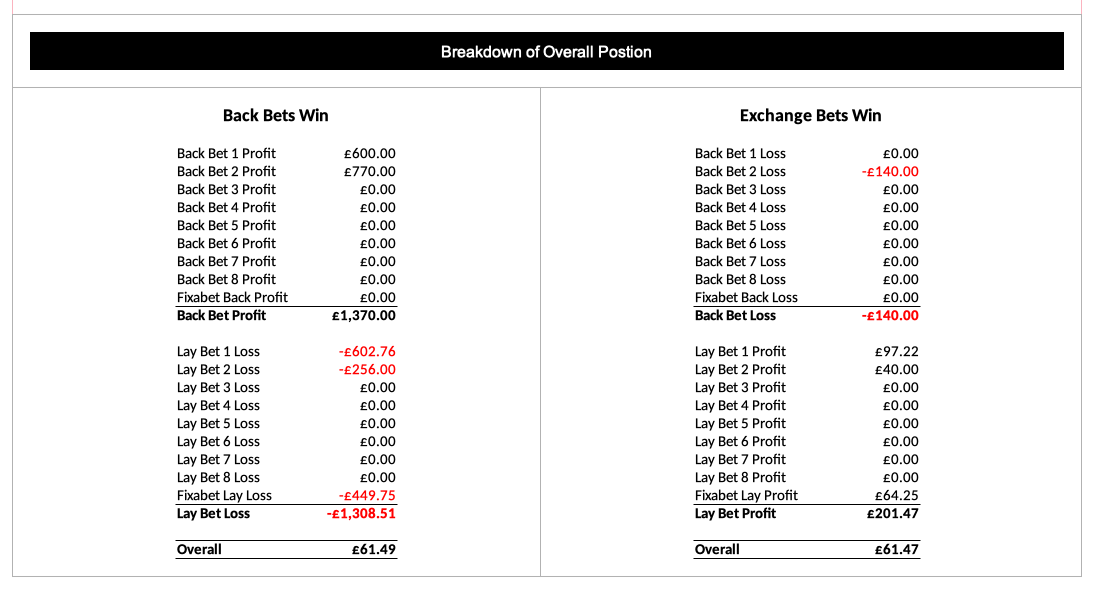Viewport: 1094px width, 590px height.
Task: Click the Back Bet Profit total £1,370.00
Action: 364,315
